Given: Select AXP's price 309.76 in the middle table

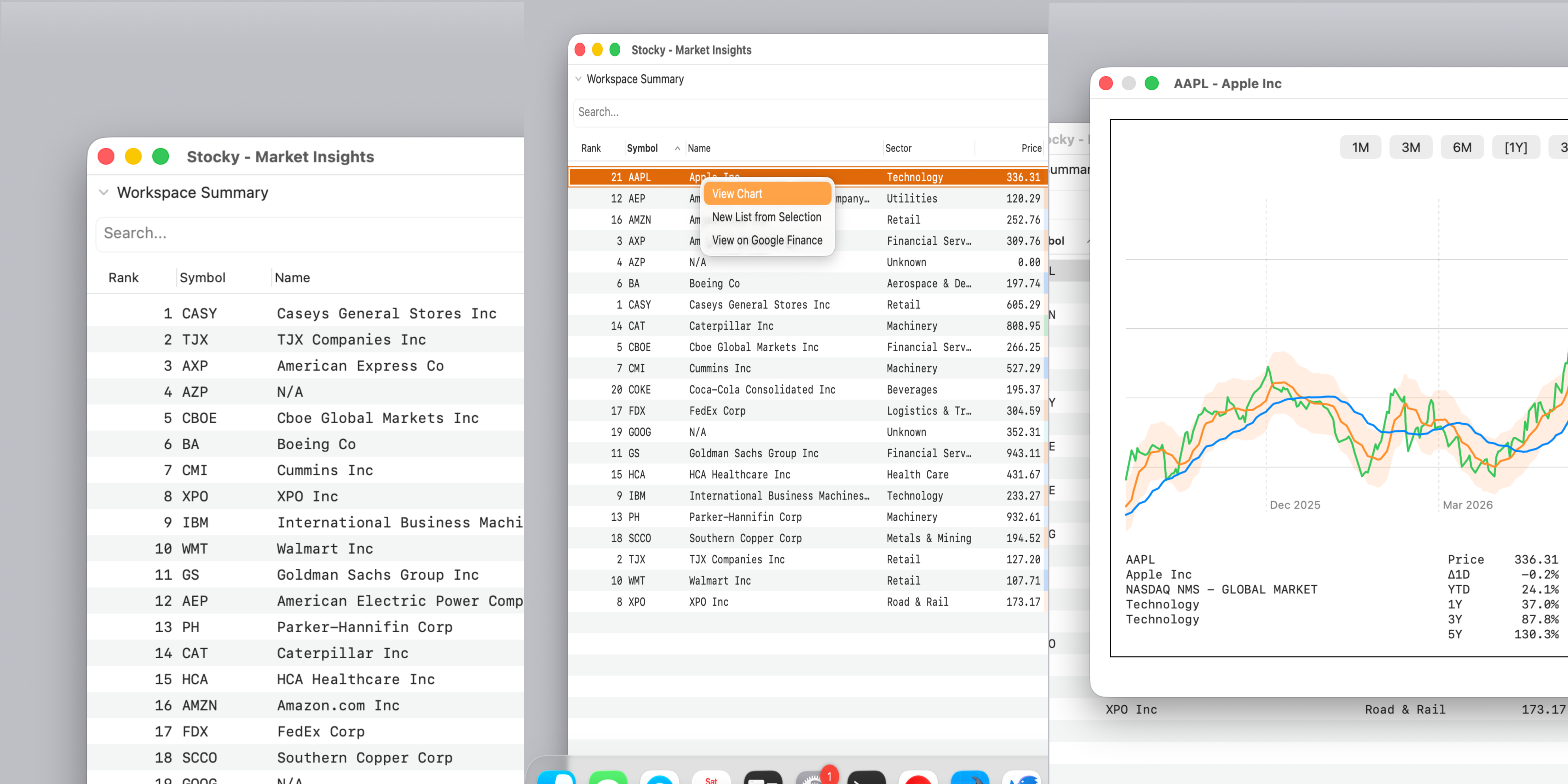Looking at the screenshot, I should [x=1023, y=241].
